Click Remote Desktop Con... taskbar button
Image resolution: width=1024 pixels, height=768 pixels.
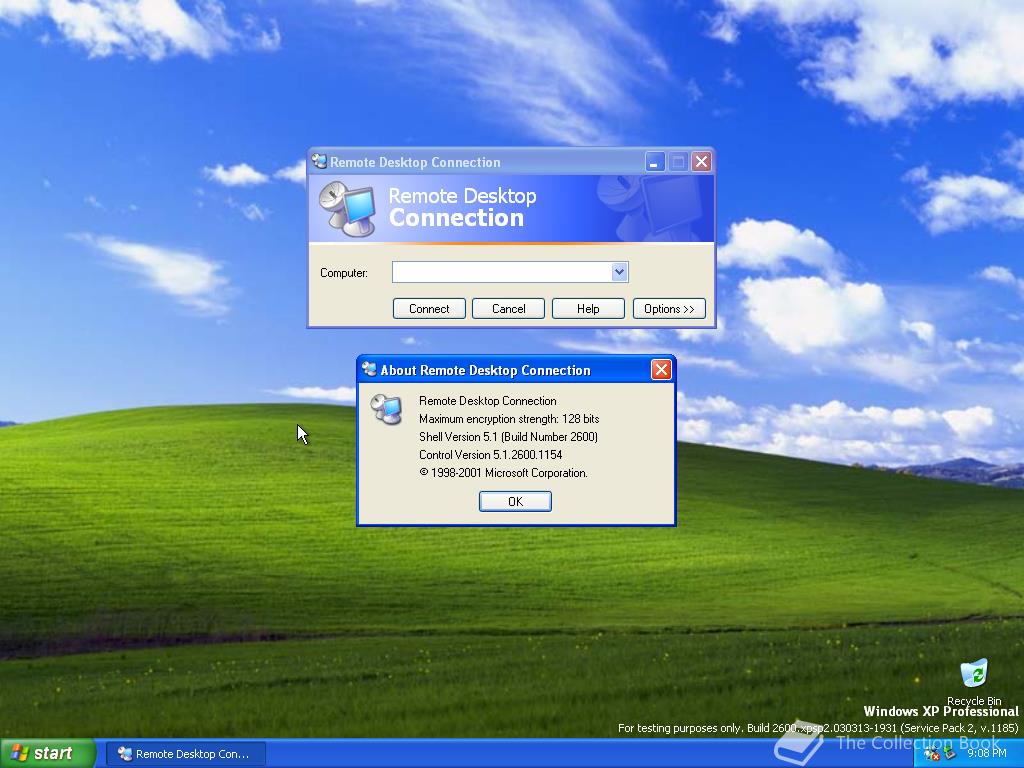pyautogui.click(x=185, y=754)
